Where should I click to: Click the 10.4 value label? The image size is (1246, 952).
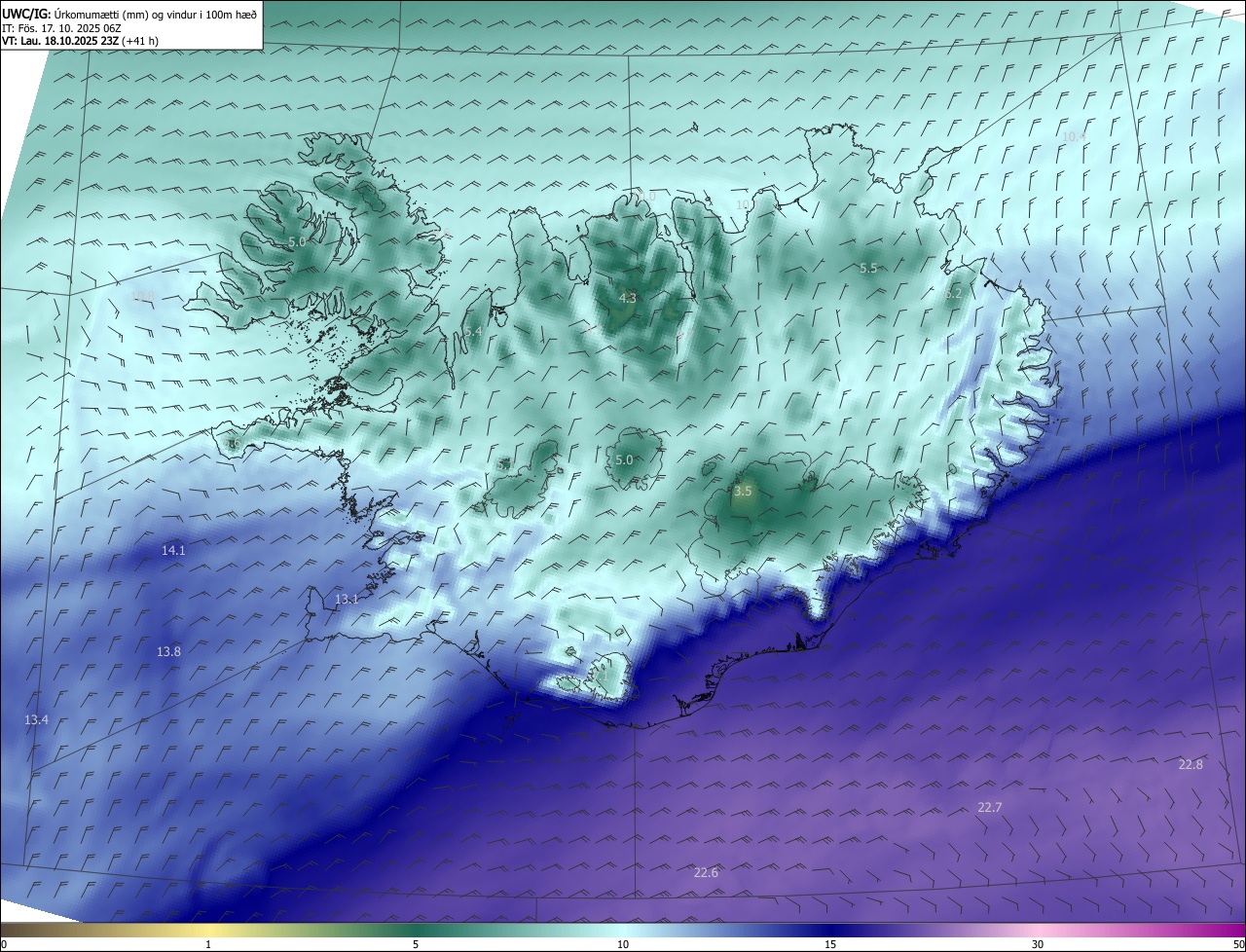pos(1074,136)
